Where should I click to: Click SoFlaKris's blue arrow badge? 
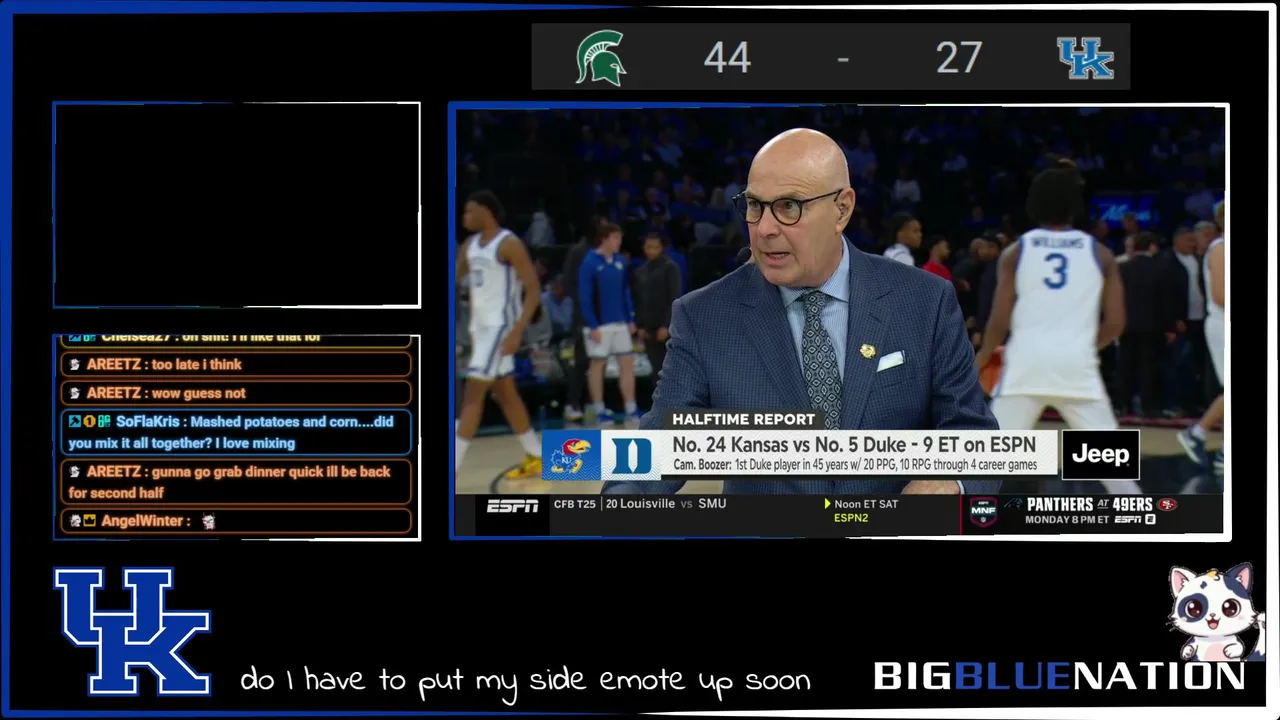point(75,422)
